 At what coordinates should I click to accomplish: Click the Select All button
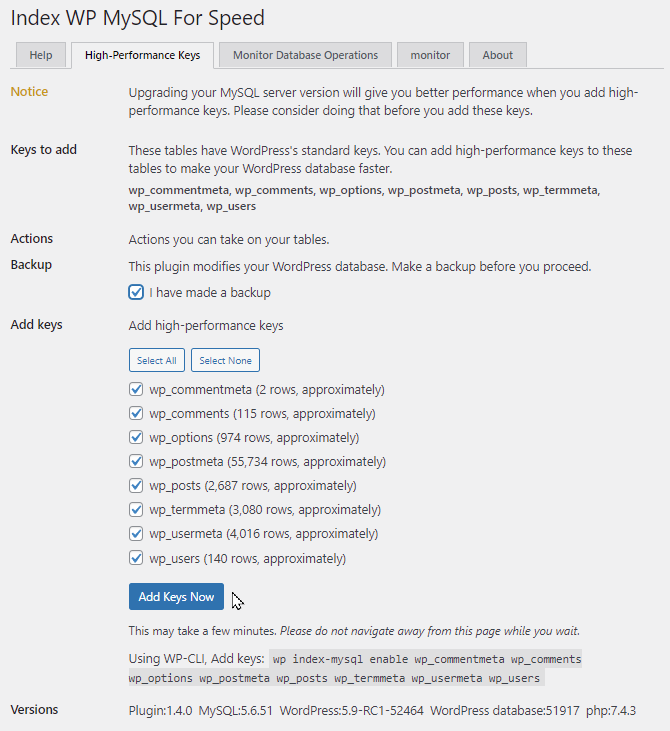pyautogui.click(x=157, y=360)
